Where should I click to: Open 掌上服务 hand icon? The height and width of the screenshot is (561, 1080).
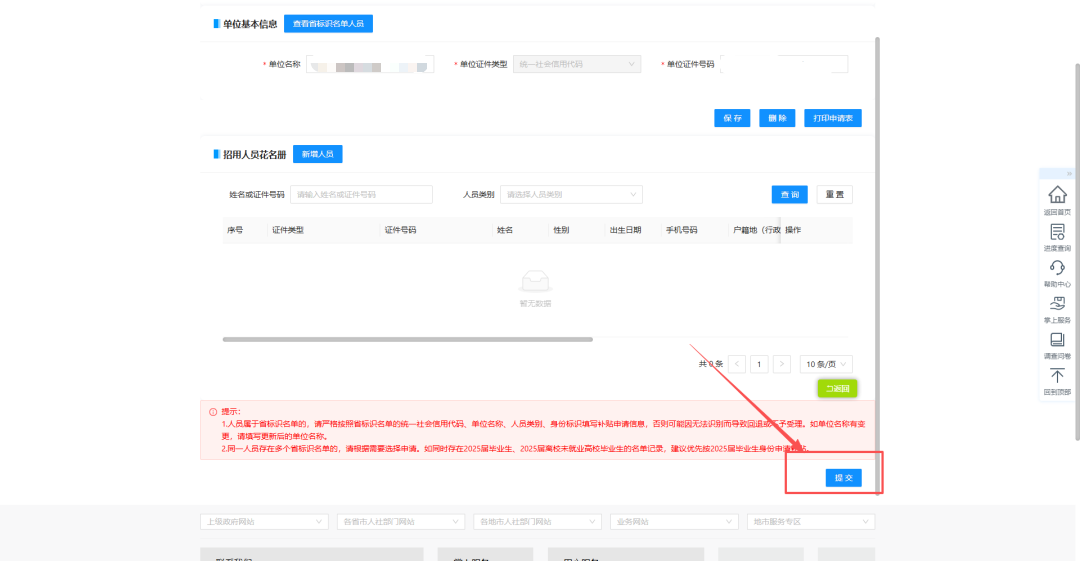1057,303
